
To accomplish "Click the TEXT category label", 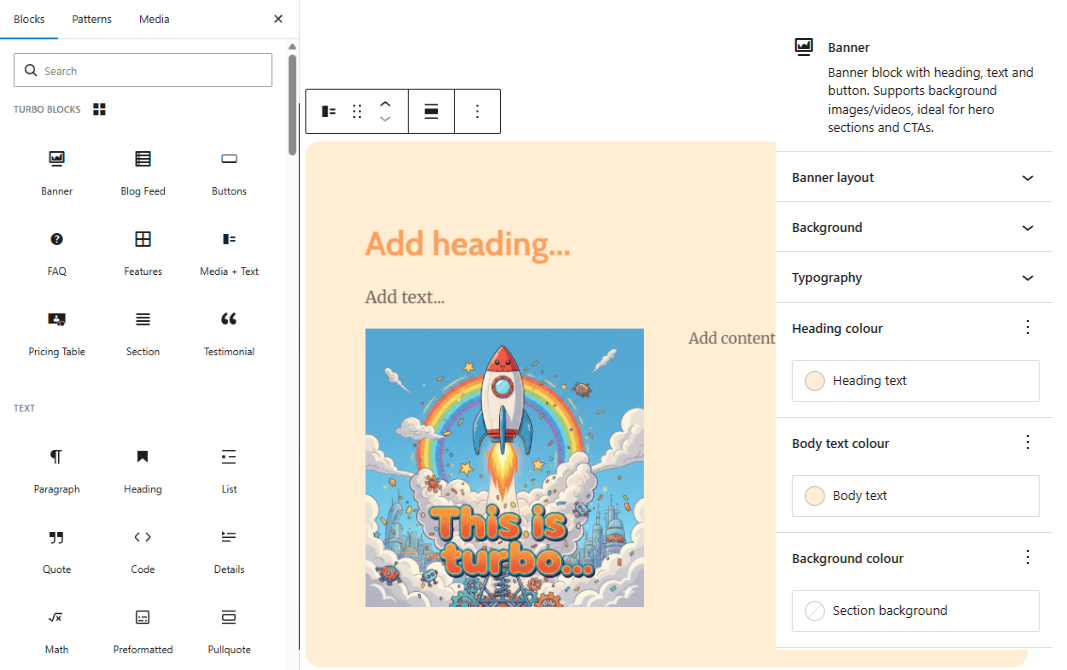I will 24,408.
